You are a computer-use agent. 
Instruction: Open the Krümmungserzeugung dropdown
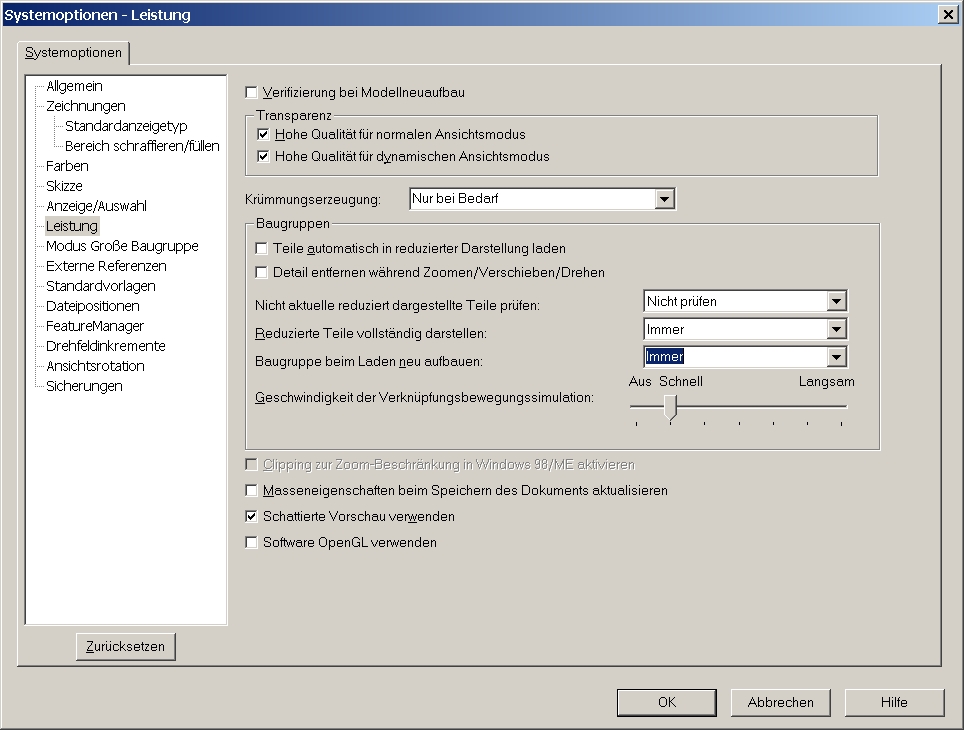coord(664,199)
